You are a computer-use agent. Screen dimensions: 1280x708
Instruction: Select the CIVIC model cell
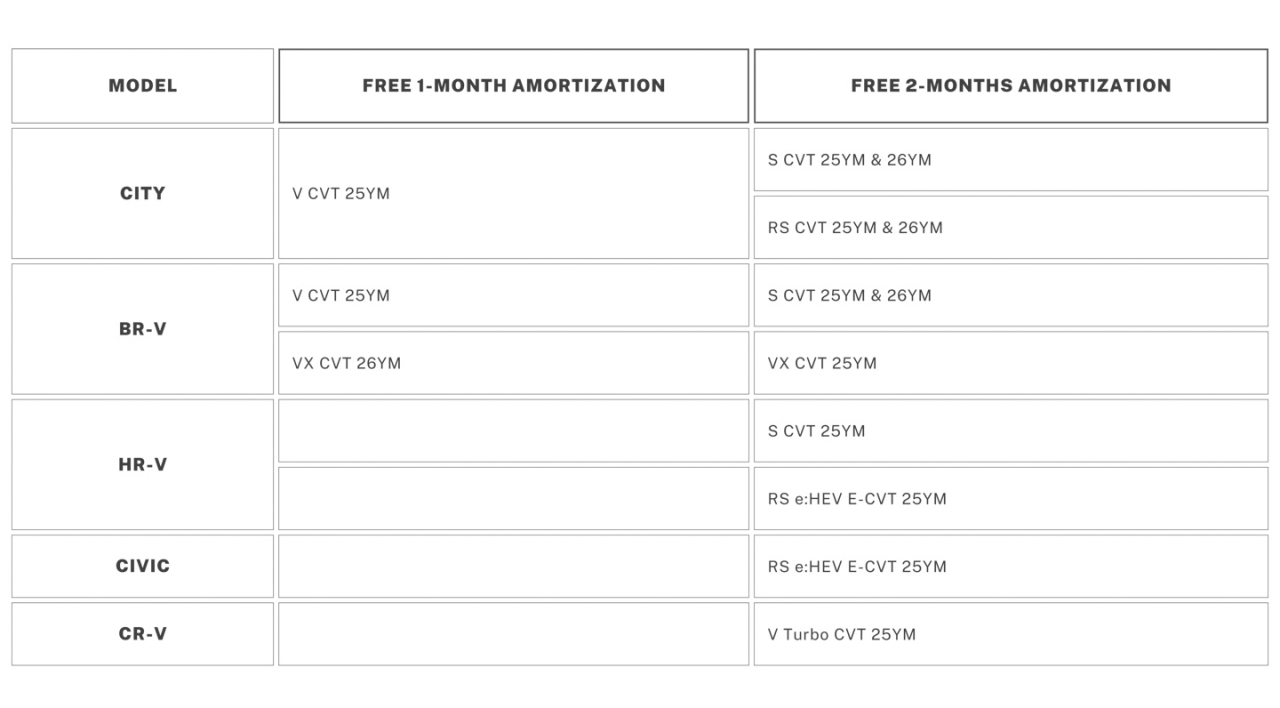pyautogui.click(x=142, y=566)
